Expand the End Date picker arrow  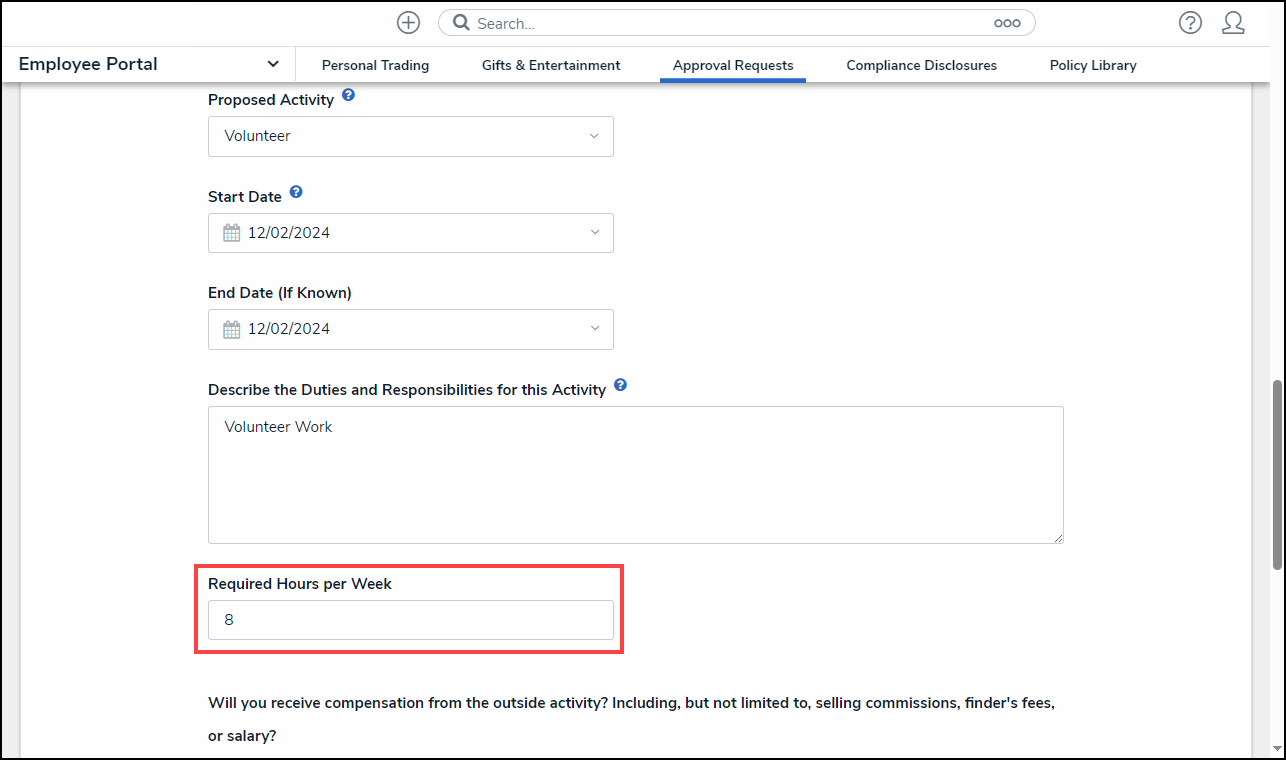pos(594,329)
